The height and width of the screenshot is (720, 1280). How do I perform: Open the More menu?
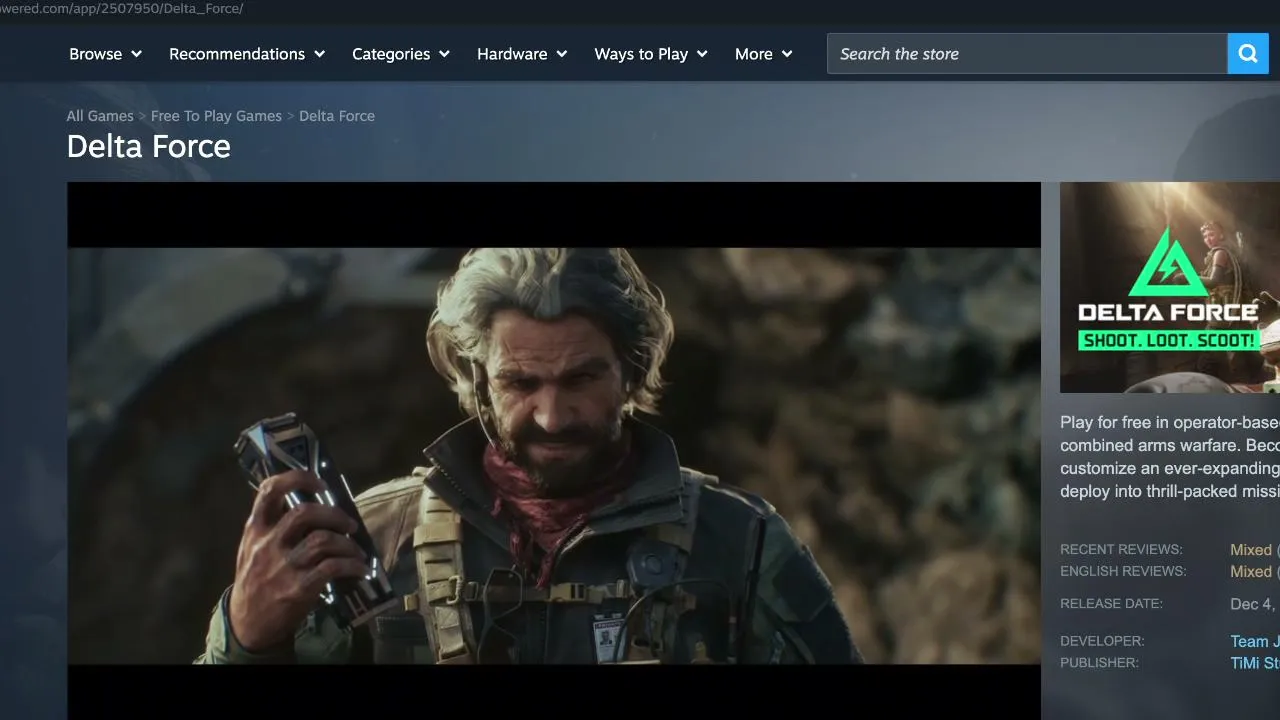764,54
